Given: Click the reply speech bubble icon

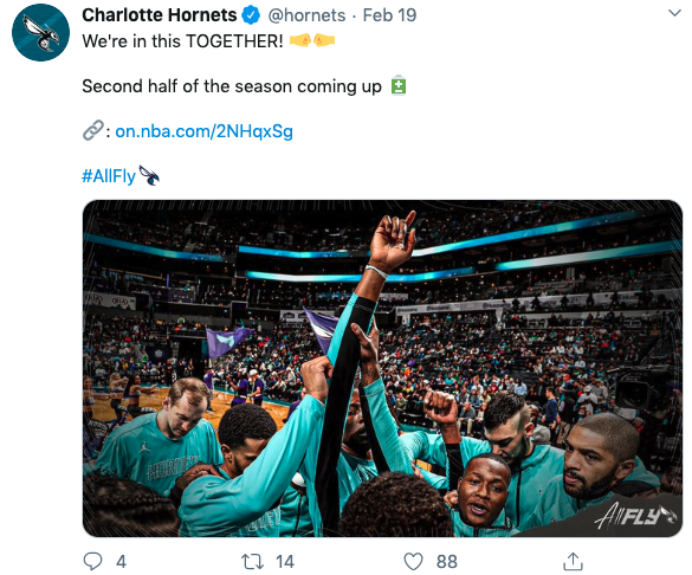Looking at the screenshot, I should (93, 561).
